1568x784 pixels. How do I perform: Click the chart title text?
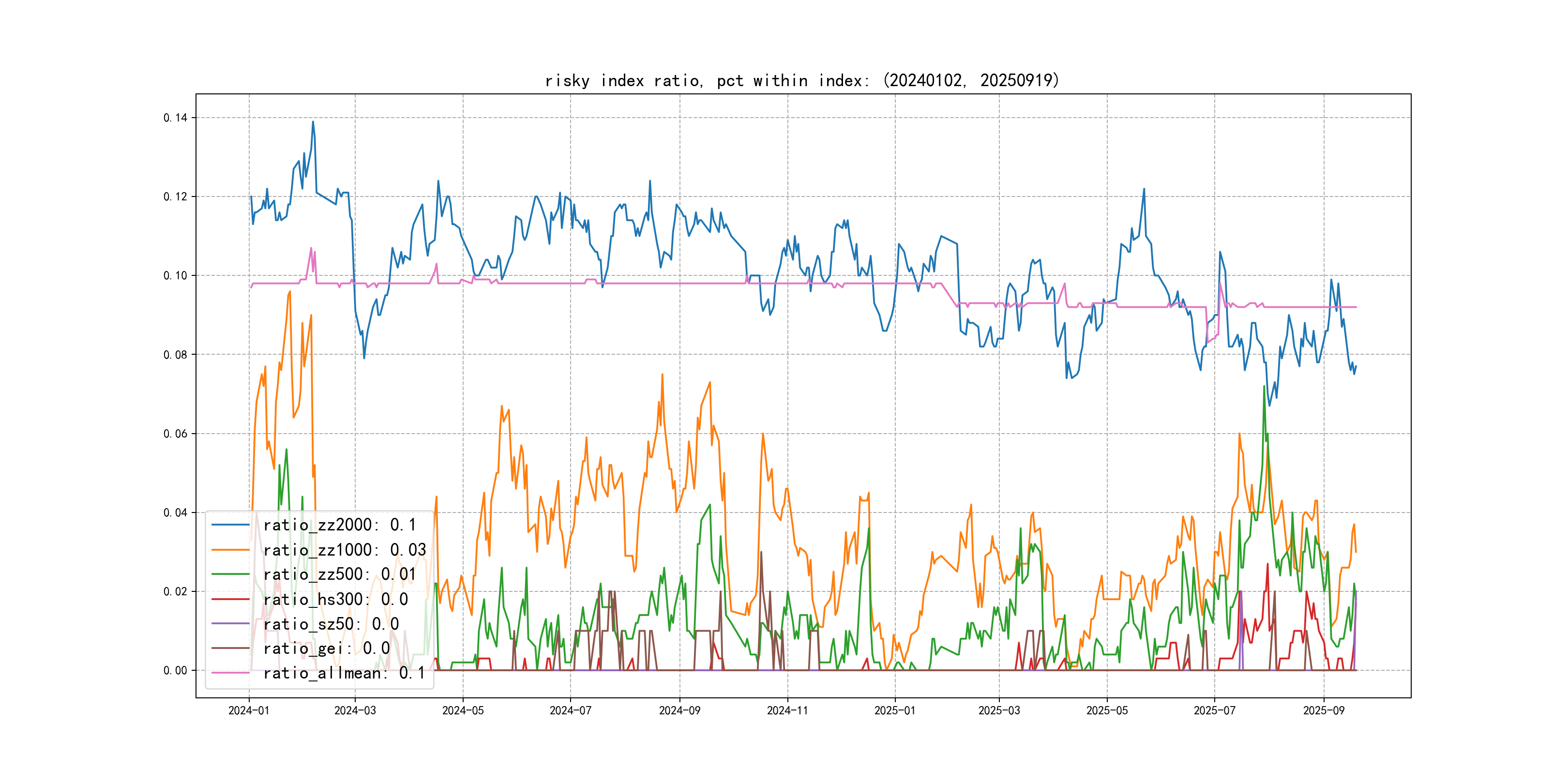(x=801, y=80)
